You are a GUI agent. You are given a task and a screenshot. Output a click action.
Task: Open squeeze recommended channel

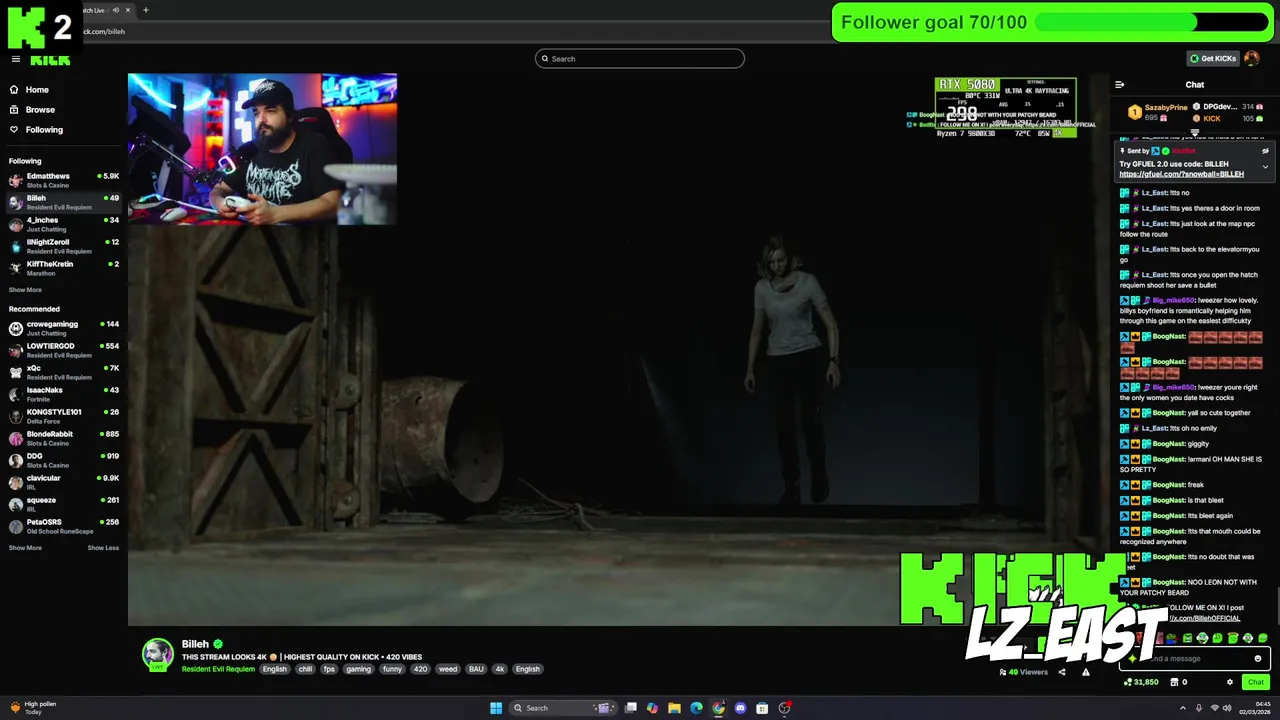point(63,504)
